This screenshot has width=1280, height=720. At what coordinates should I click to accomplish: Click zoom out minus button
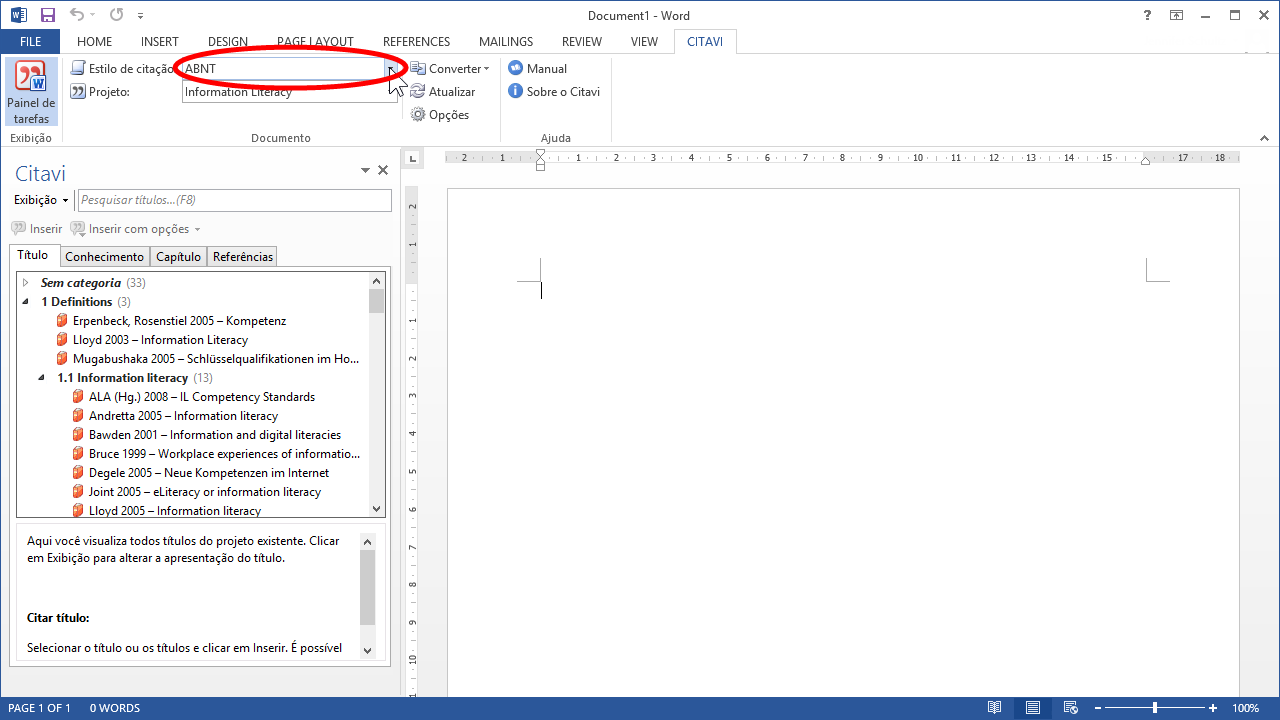[1097, 708]
